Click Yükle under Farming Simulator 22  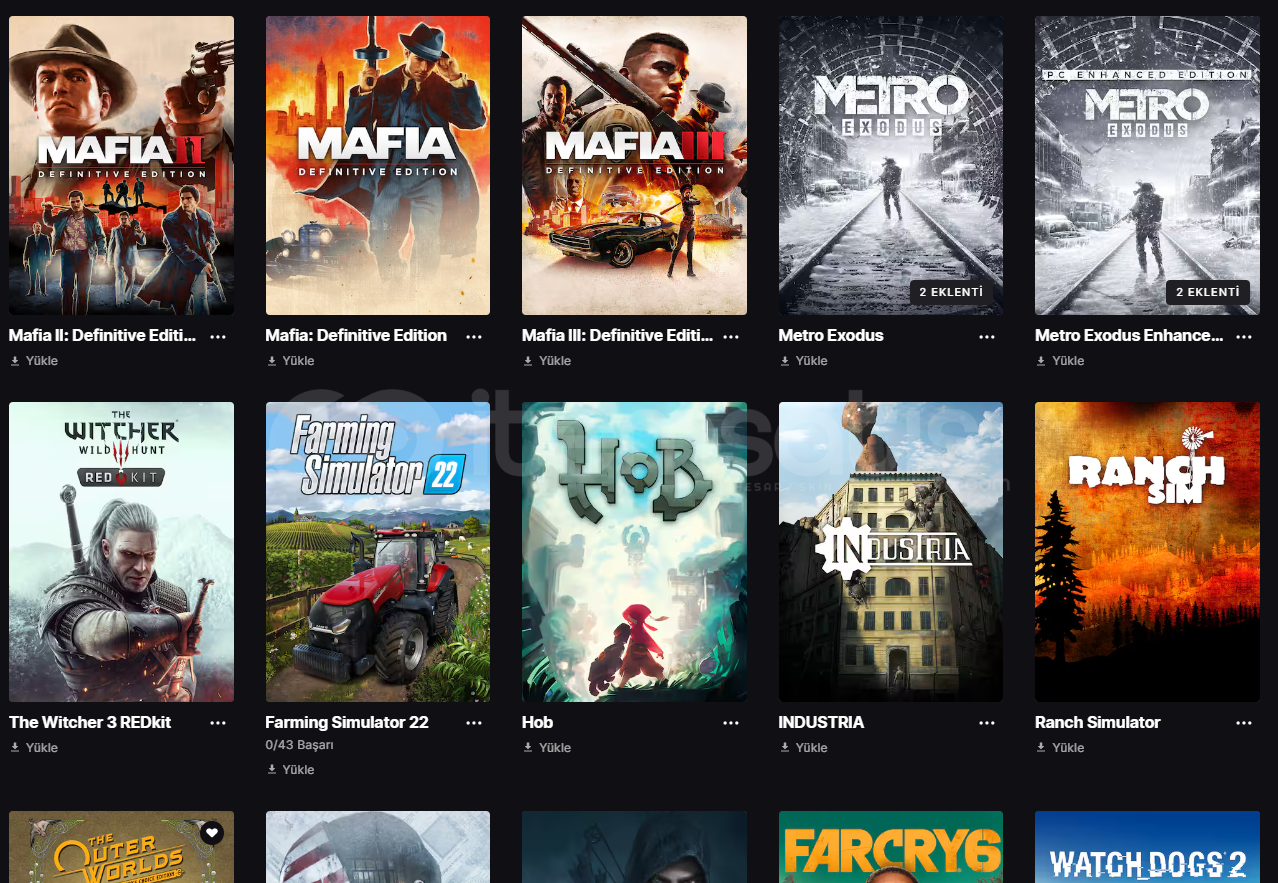click(291, 770)
